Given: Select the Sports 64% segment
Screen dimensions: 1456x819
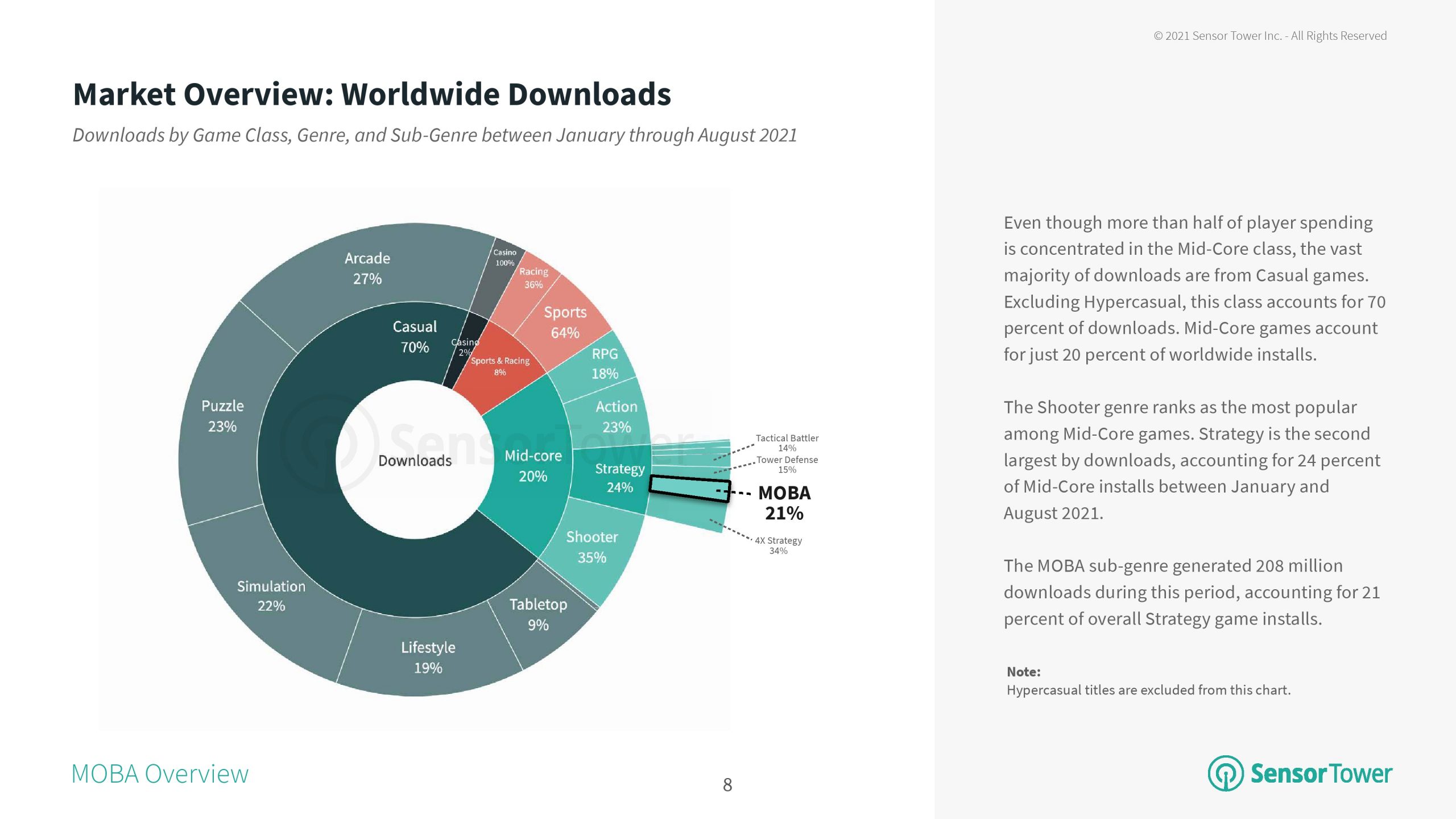Looking at the screenshot, I should (x=565, y=322).
